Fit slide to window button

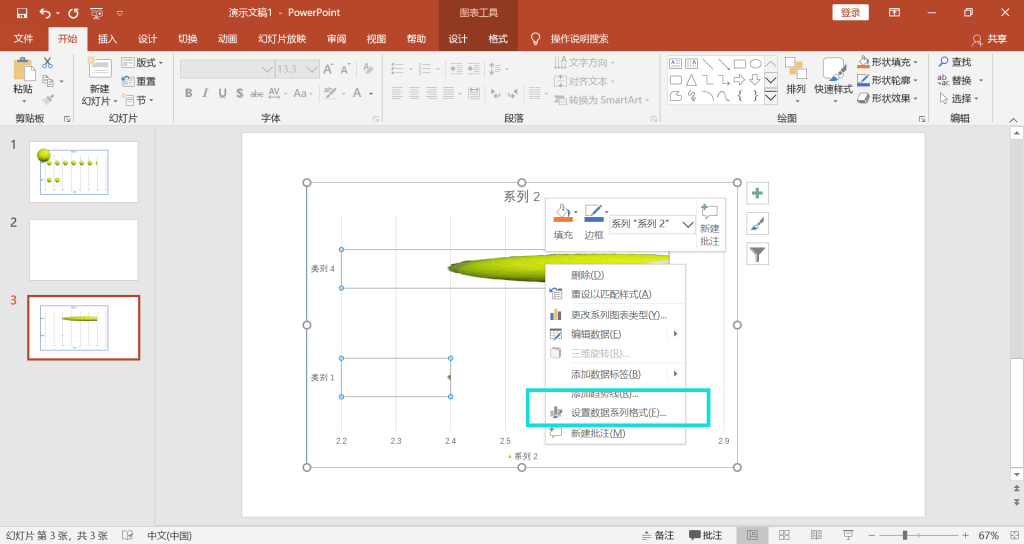1014,536
